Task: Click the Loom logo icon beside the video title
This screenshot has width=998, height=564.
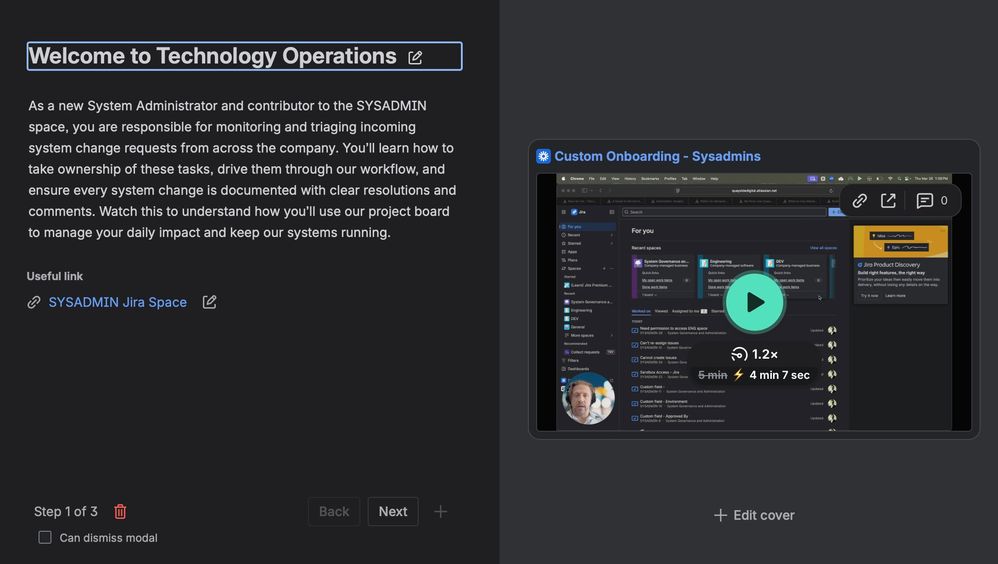Action: pyautogui.click(x=543, y=156)
